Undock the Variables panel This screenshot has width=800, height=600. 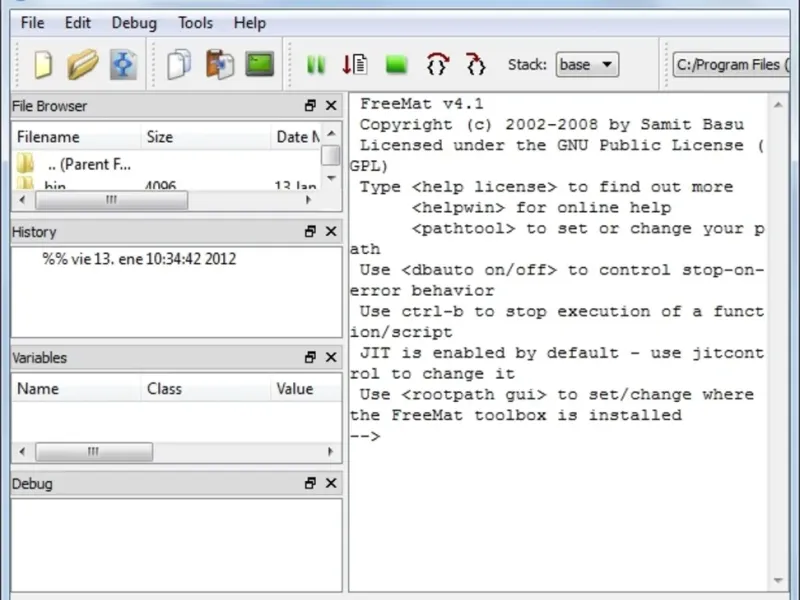(x=310, y=357)
